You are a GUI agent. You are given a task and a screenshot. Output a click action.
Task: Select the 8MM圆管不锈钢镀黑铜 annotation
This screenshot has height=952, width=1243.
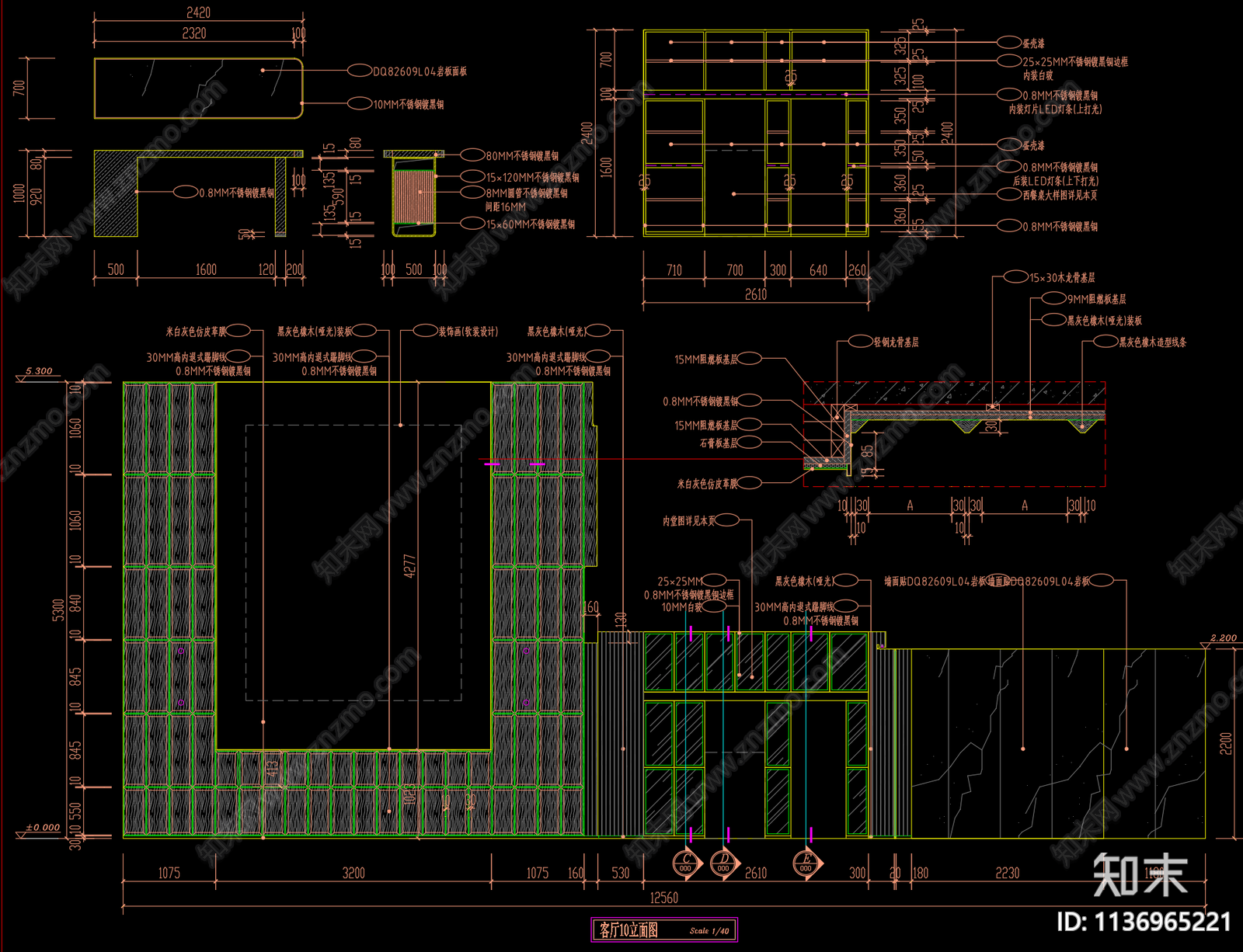[x=527, y=193]
